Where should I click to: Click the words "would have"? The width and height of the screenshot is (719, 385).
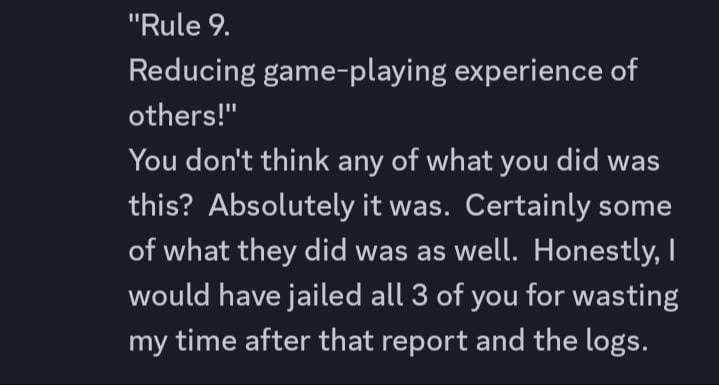click(x=205, y=296)
